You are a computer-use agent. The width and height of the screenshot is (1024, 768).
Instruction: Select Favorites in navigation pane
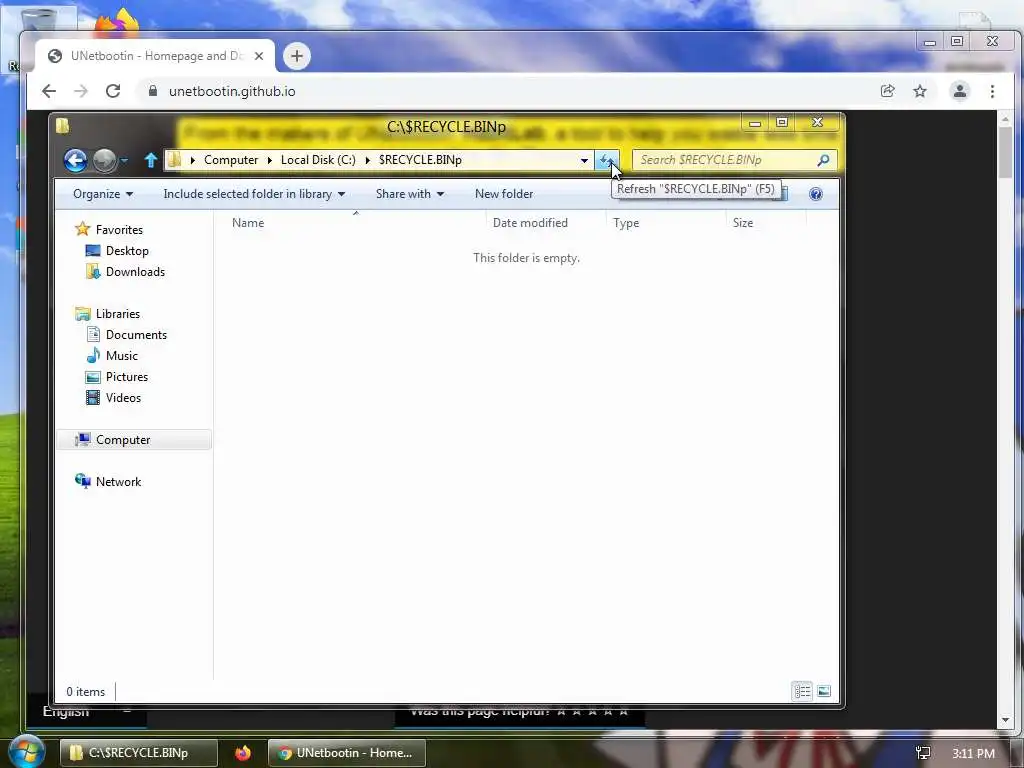pyautogui.click(x=119, y=230)
